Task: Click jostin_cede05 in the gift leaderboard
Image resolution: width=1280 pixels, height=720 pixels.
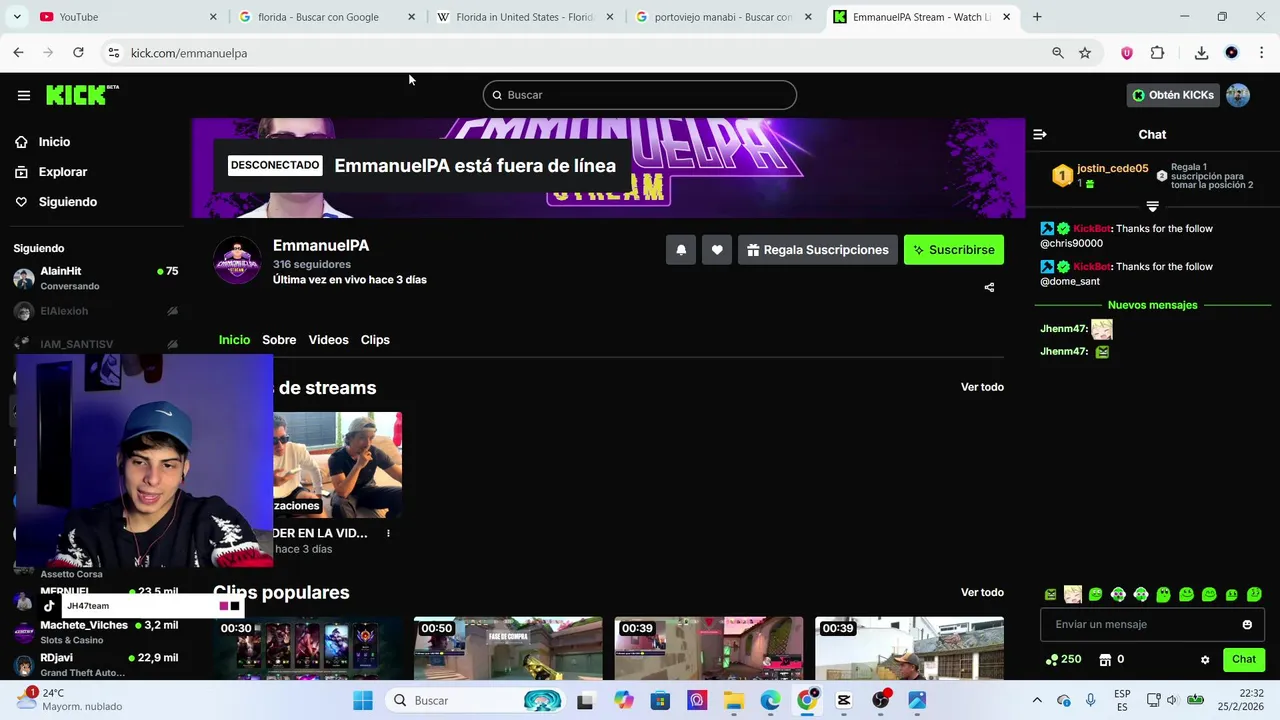Action: tap(1112, 168)
